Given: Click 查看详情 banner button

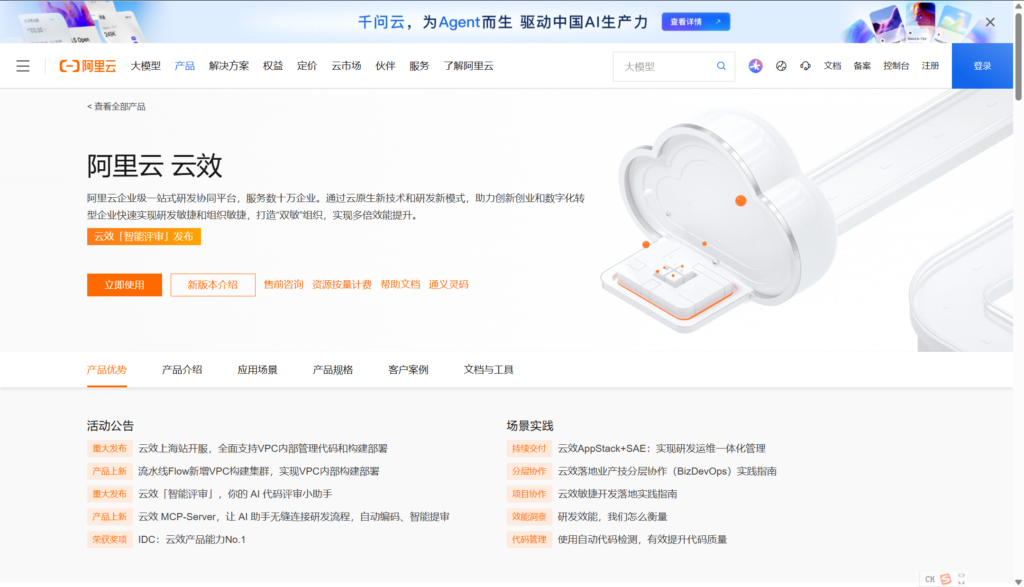Looking at the screenshot, I should [696, 22].
